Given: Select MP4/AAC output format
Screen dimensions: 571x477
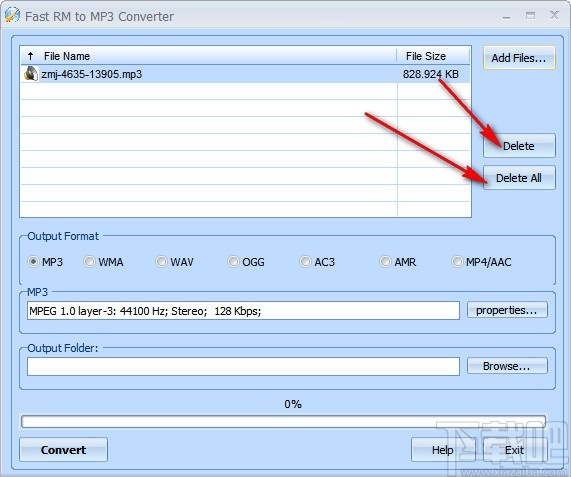Looking at the screenshot, I should [x=457, y=261].
